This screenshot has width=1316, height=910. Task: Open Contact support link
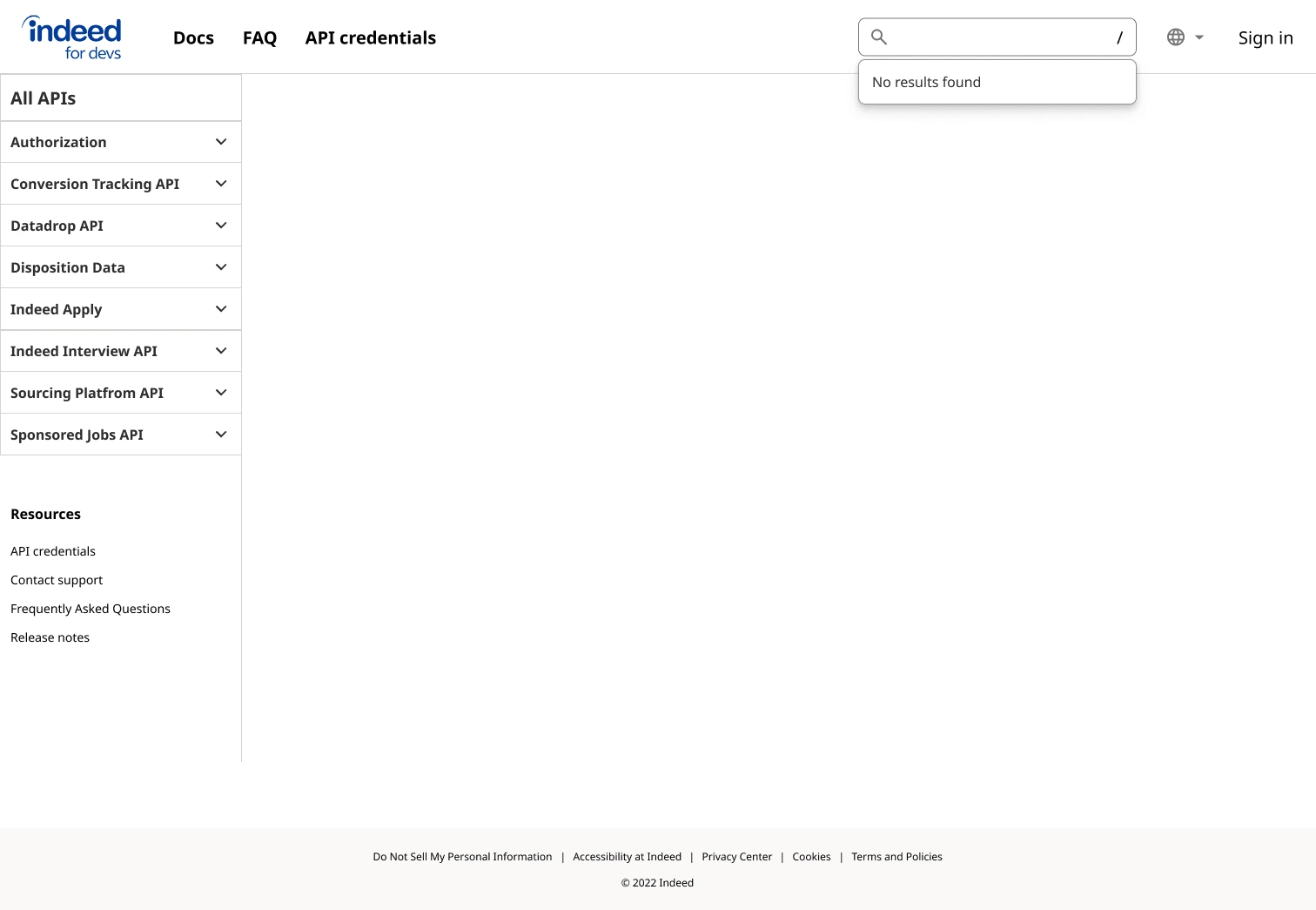(57, 580)
